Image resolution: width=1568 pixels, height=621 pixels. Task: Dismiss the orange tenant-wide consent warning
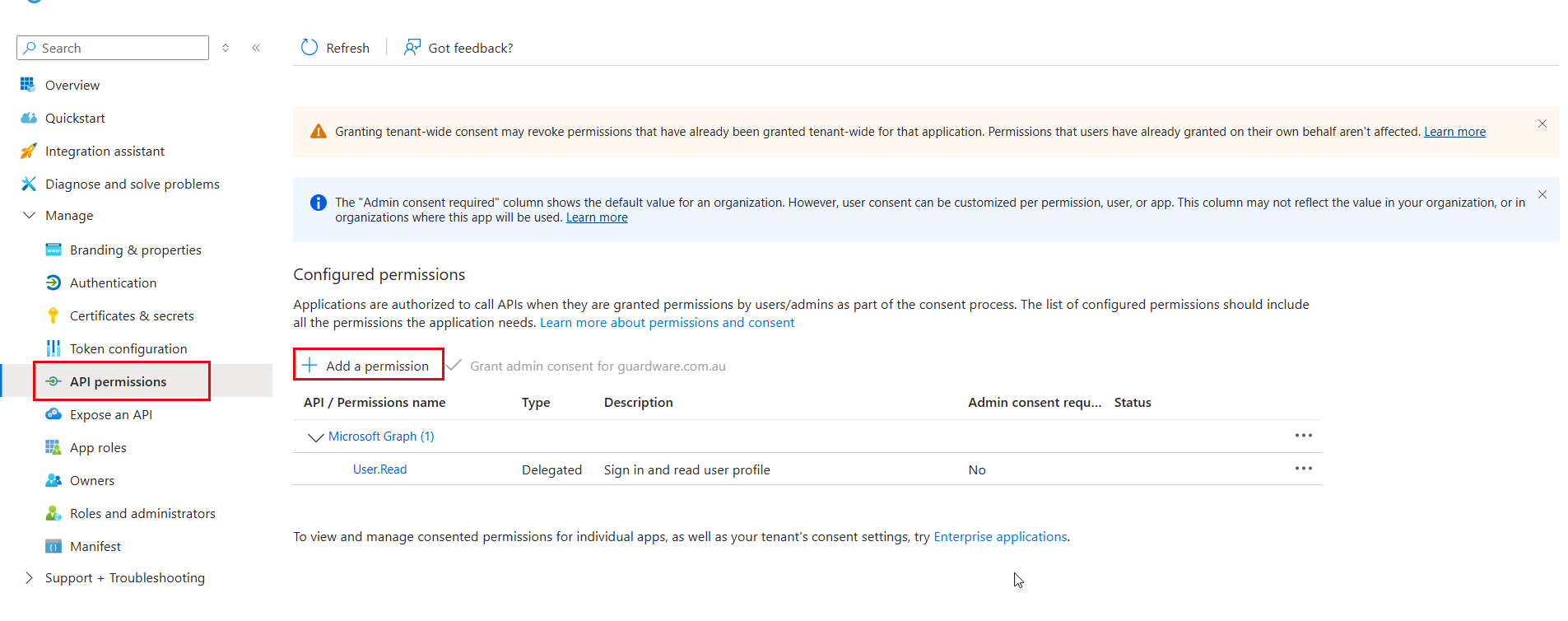[1542, 124]
